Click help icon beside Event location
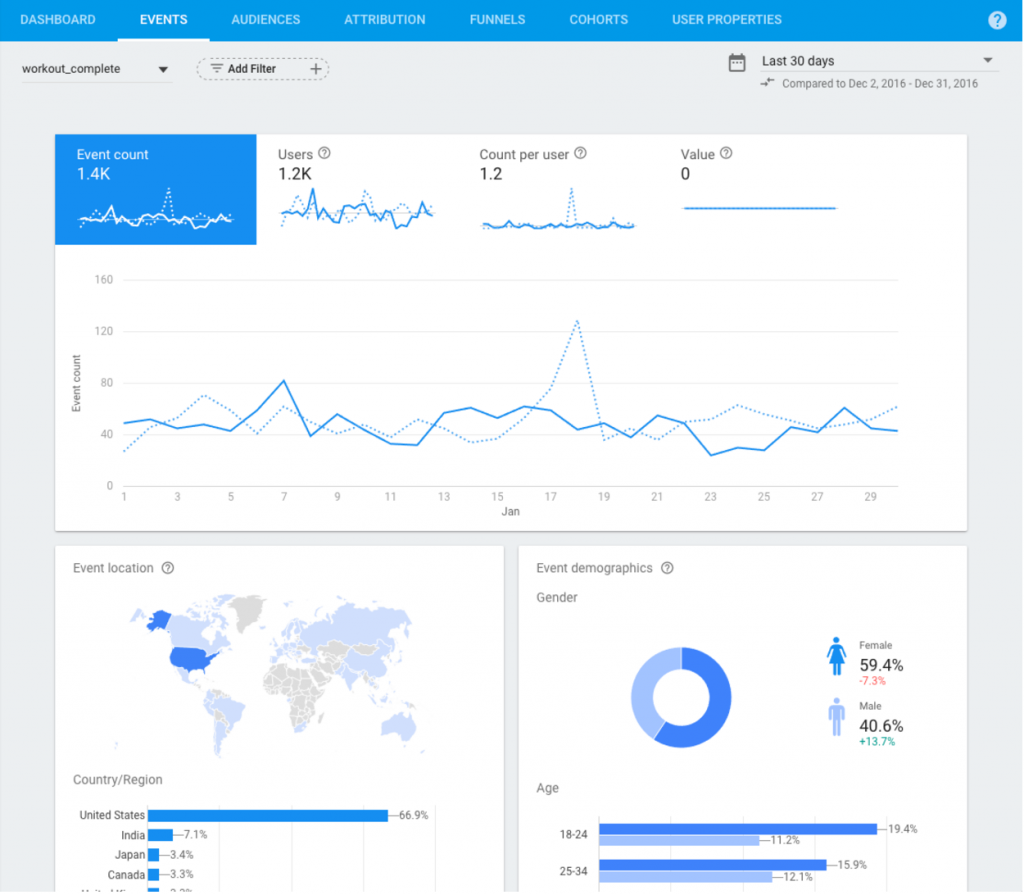The height and width of the screenshot is (895, 1024). (168, 568)
